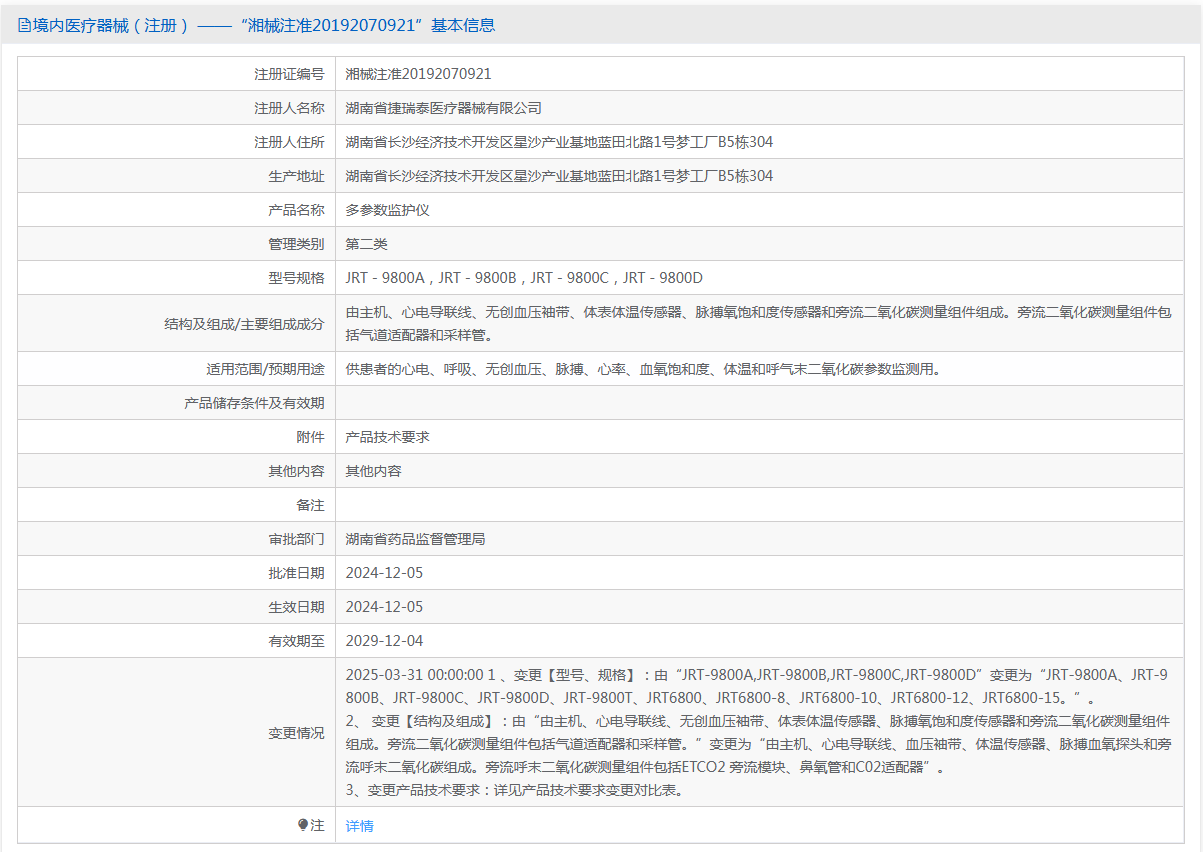Click the 审批部门 label
Image resolution: width=1203 pixels, height=852 pixels.
coord(296,539)
